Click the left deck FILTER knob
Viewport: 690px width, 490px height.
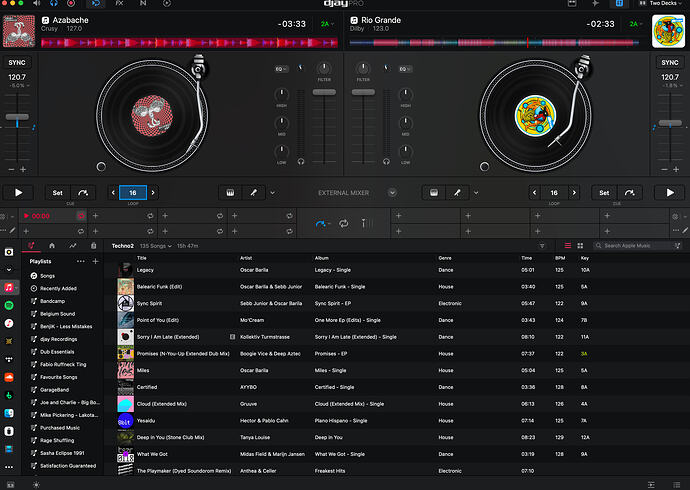coord(324,68)
